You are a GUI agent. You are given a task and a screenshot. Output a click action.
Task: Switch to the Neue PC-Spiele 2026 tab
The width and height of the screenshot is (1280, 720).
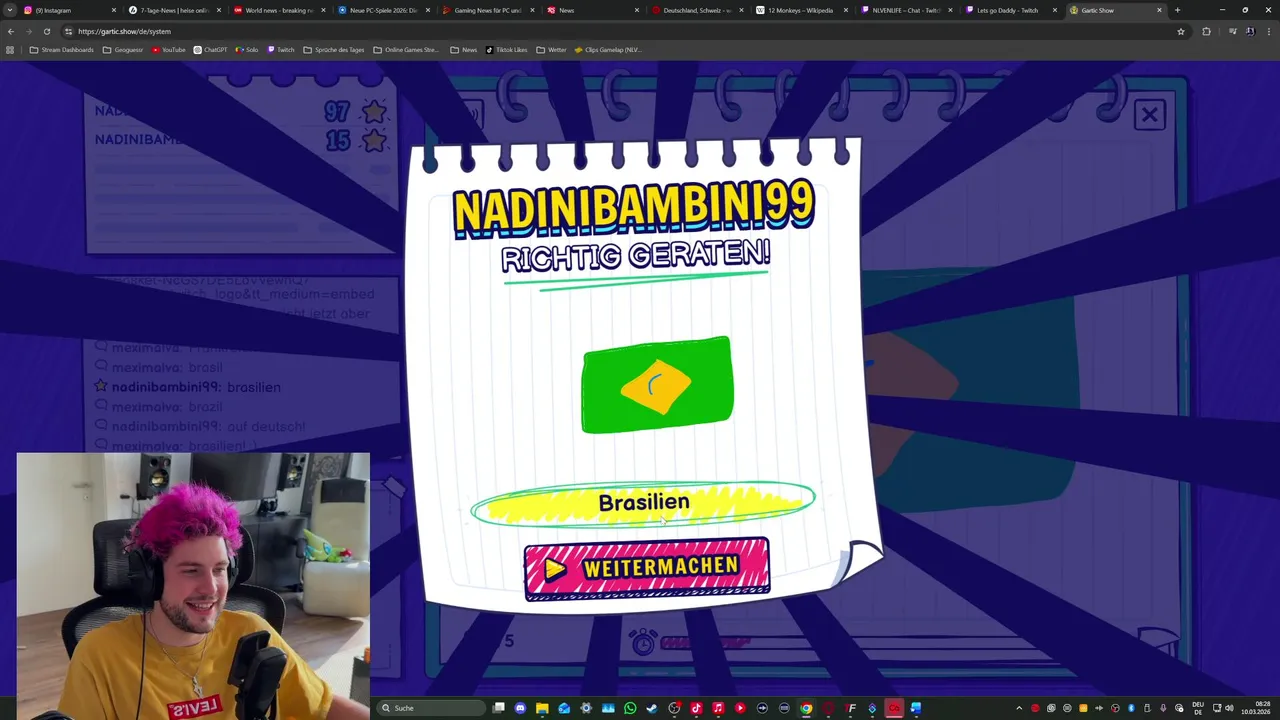click(383, 10)
